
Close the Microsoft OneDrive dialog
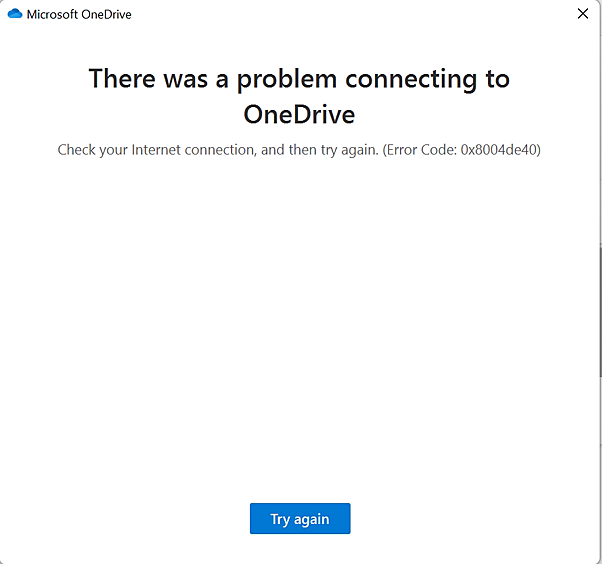pyautogui.click(x=583, y=14)
